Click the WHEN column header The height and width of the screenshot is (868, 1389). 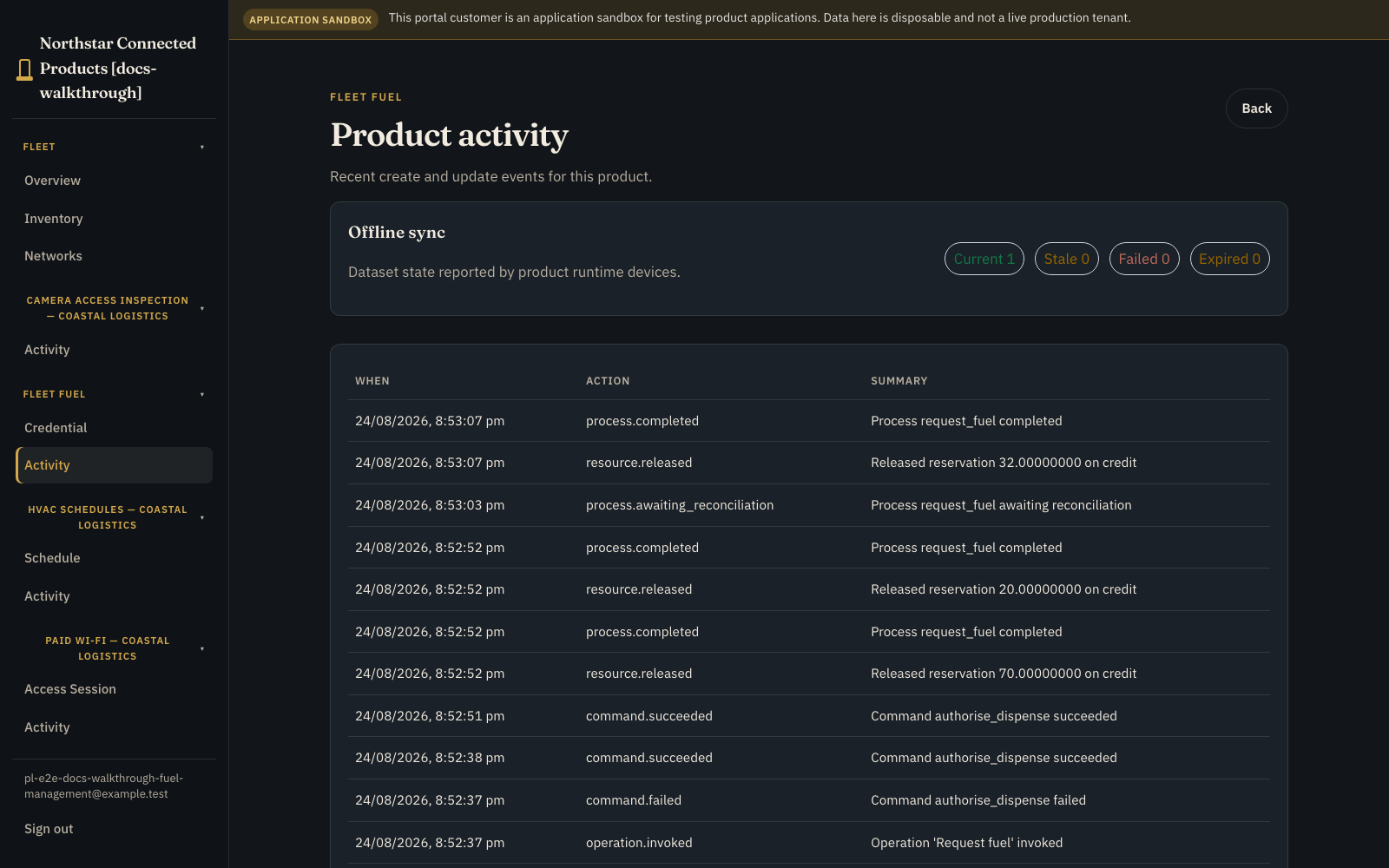(x=372, y=381)
